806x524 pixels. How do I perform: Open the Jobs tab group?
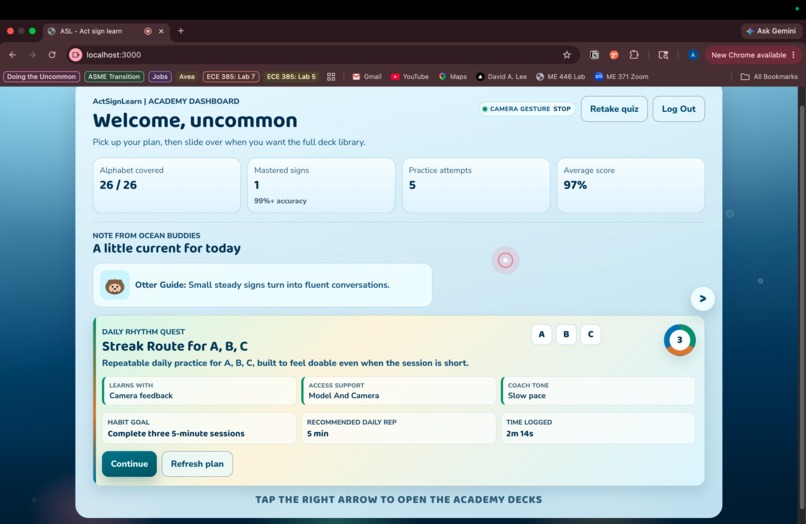coord(160,77)
